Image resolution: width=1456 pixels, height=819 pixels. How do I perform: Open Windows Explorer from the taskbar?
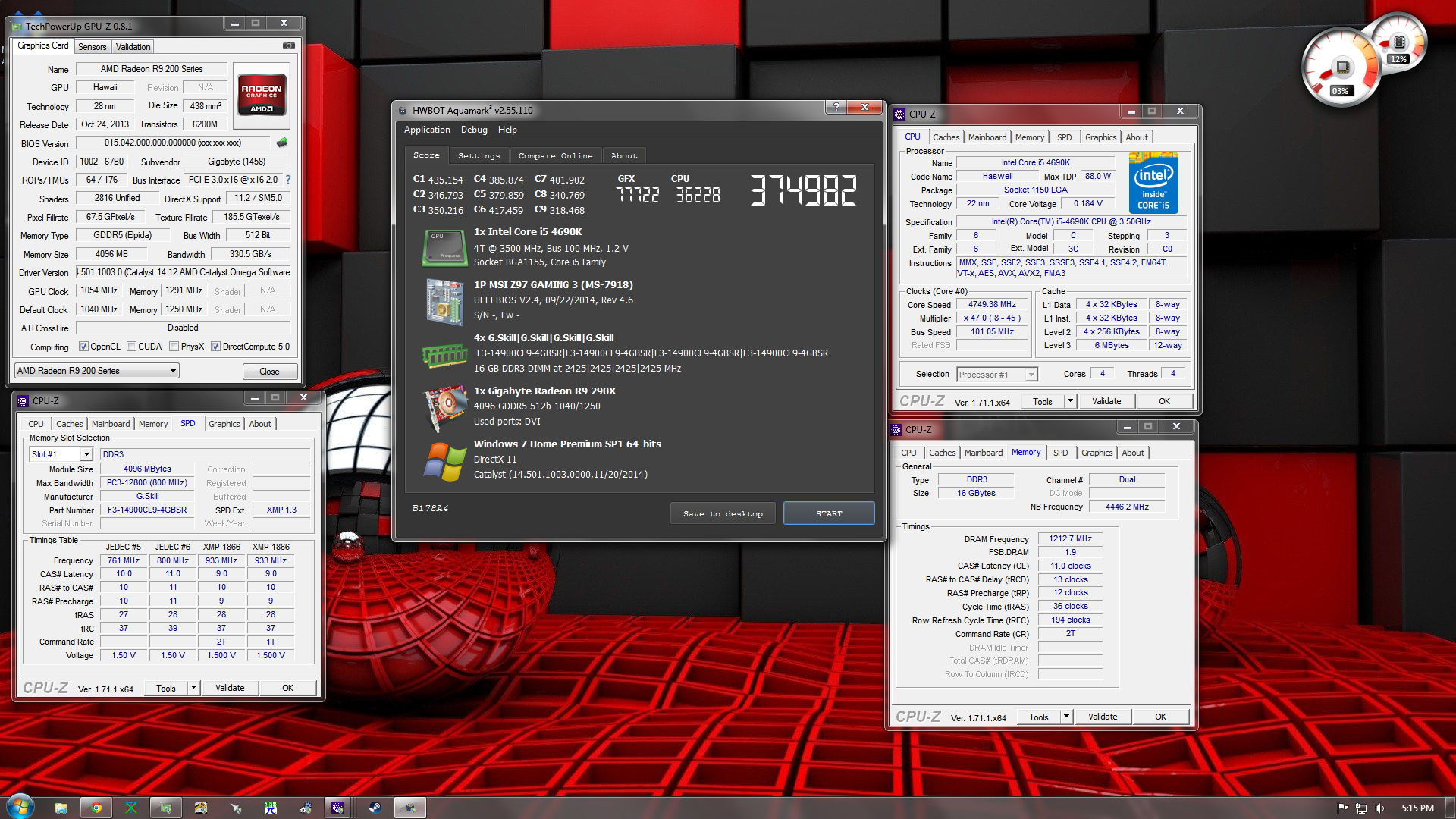(61, 808)
